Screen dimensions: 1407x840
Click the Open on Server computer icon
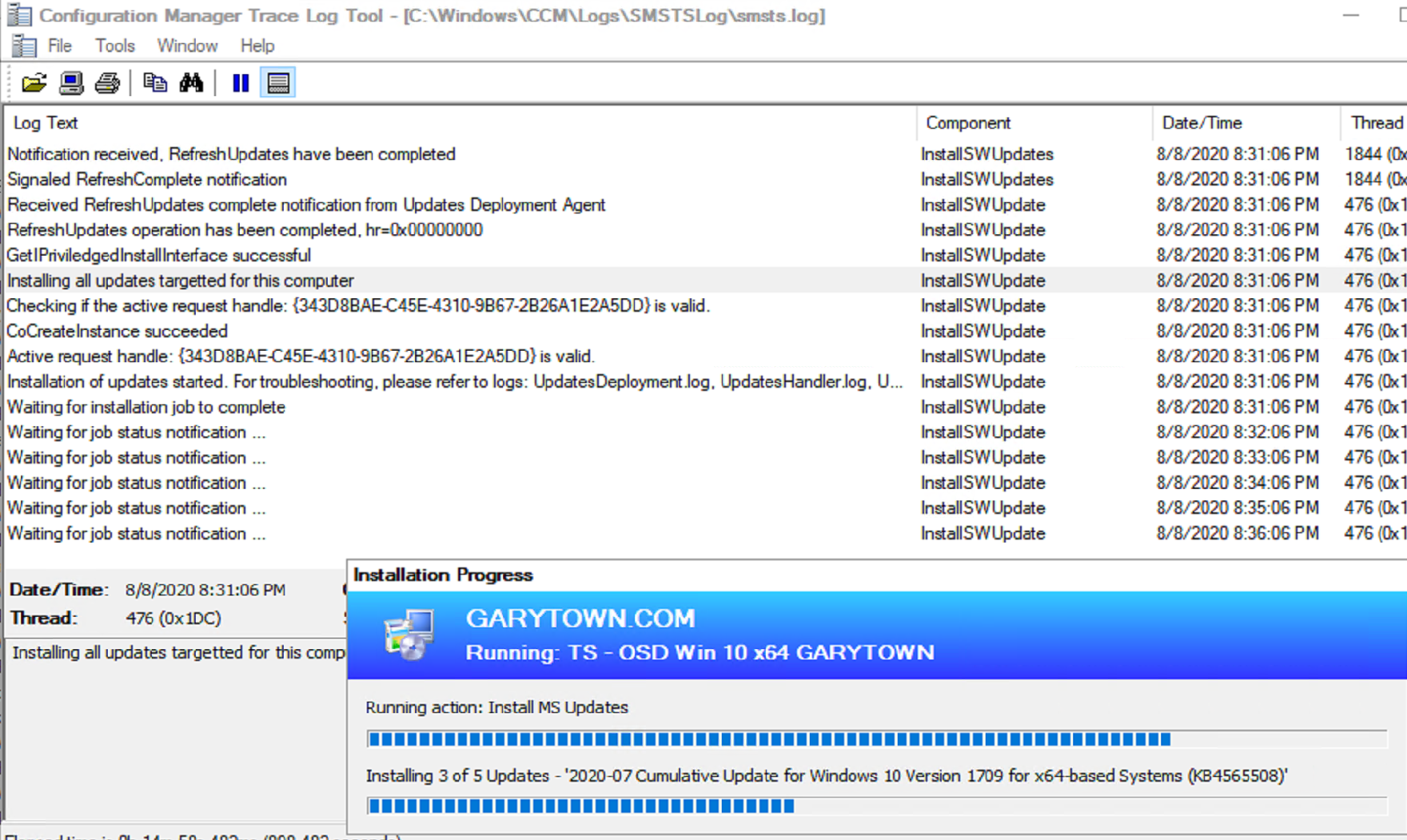(x=71, y=83)
